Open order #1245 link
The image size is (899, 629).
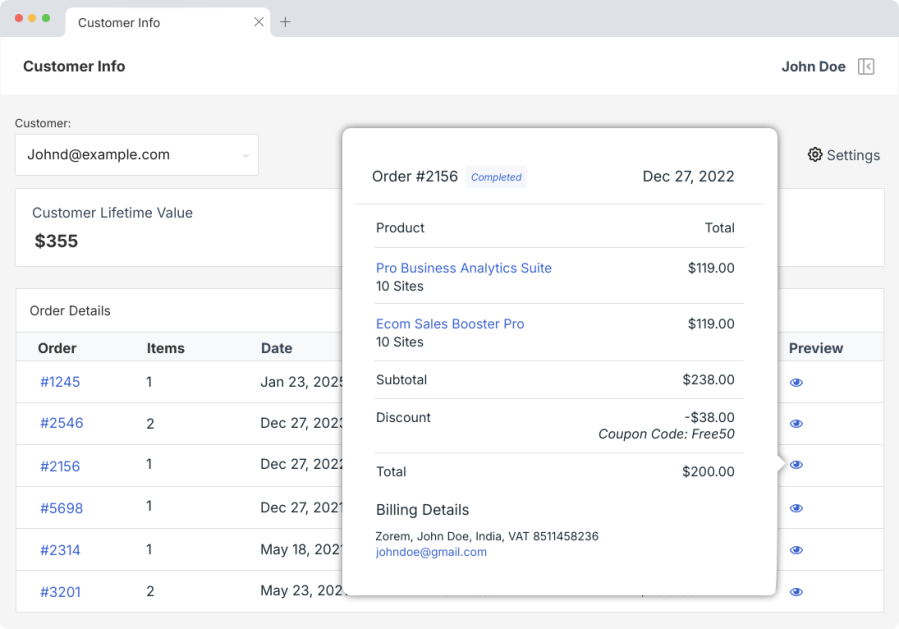tap(60, 382)
